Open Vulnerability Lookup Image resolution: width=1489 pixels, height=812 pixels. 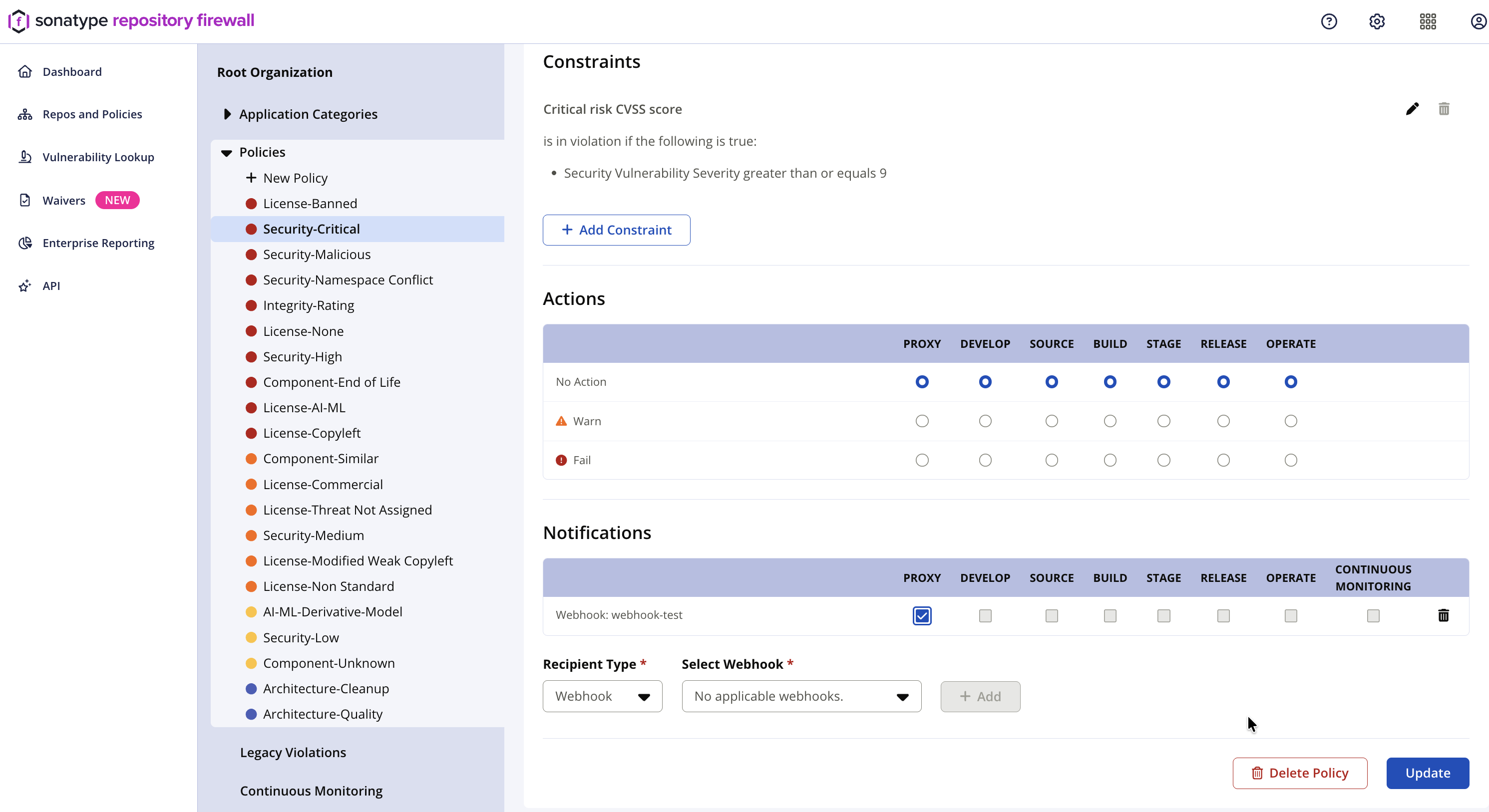98,157
